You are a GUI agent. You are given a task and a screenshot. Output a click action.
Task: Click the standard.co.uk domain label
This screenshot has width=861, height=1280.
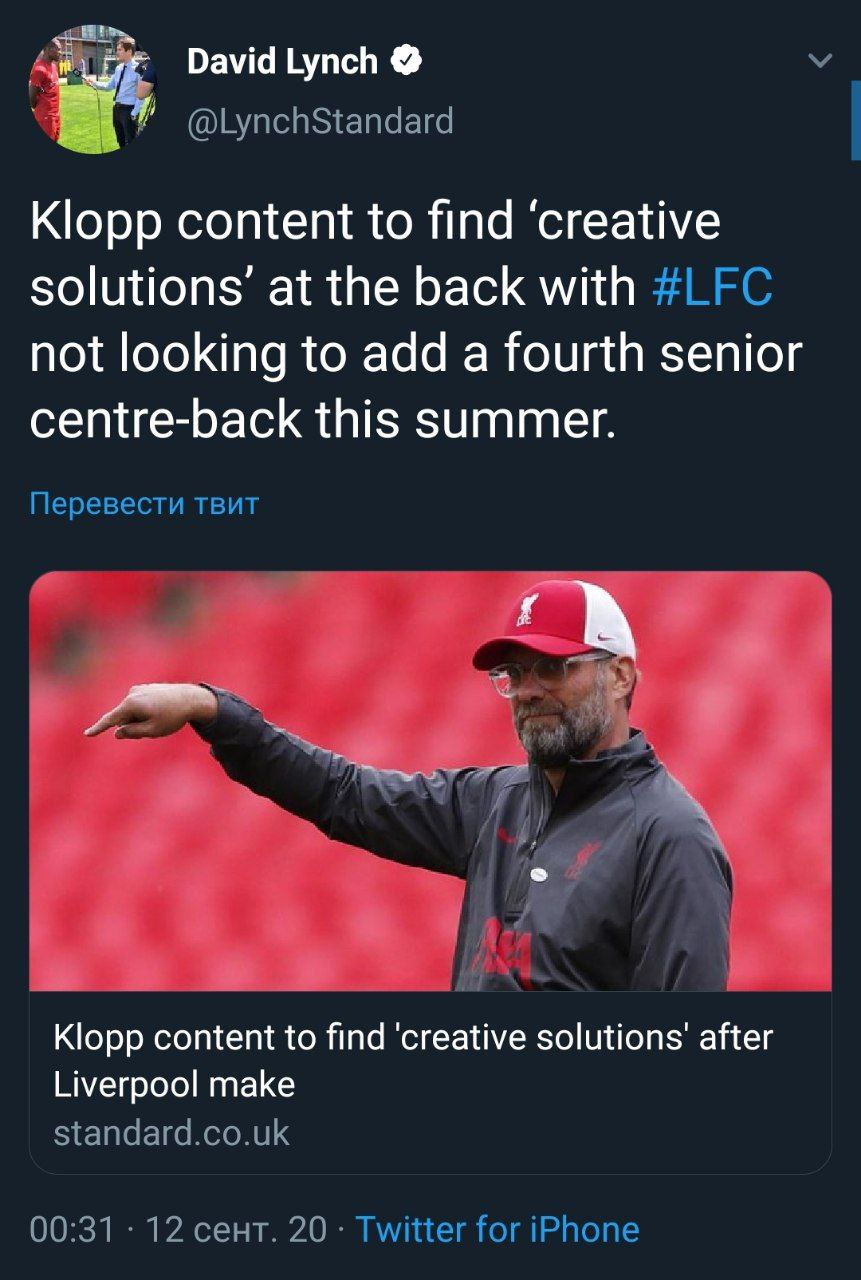click(171, 1133)
